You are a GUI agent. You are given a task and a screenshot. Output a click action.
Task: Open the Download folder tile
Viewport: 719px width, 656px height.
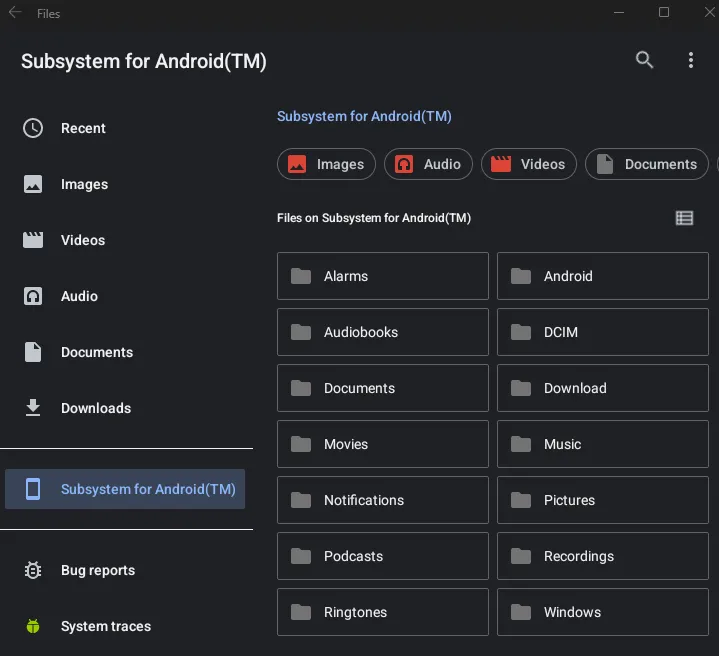coord(603,388)
